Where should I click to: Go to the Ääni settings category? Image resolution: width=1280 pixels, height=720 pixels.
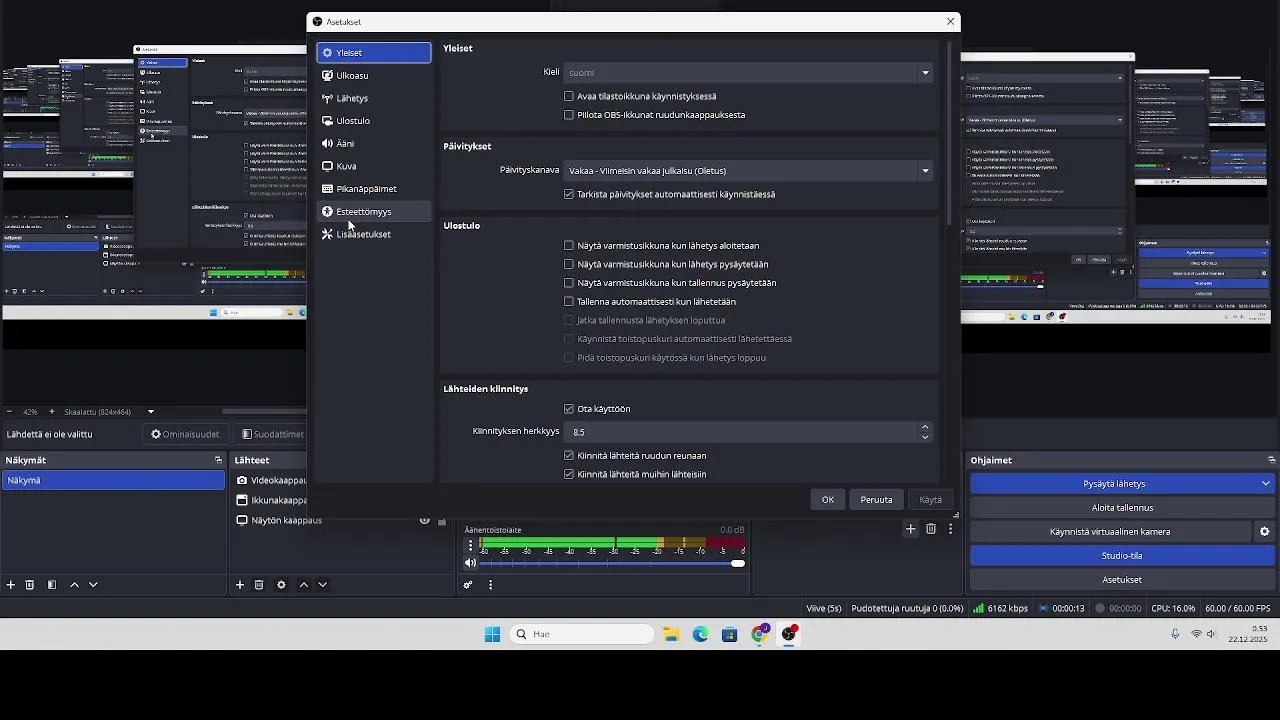click(x=374, y=143)
